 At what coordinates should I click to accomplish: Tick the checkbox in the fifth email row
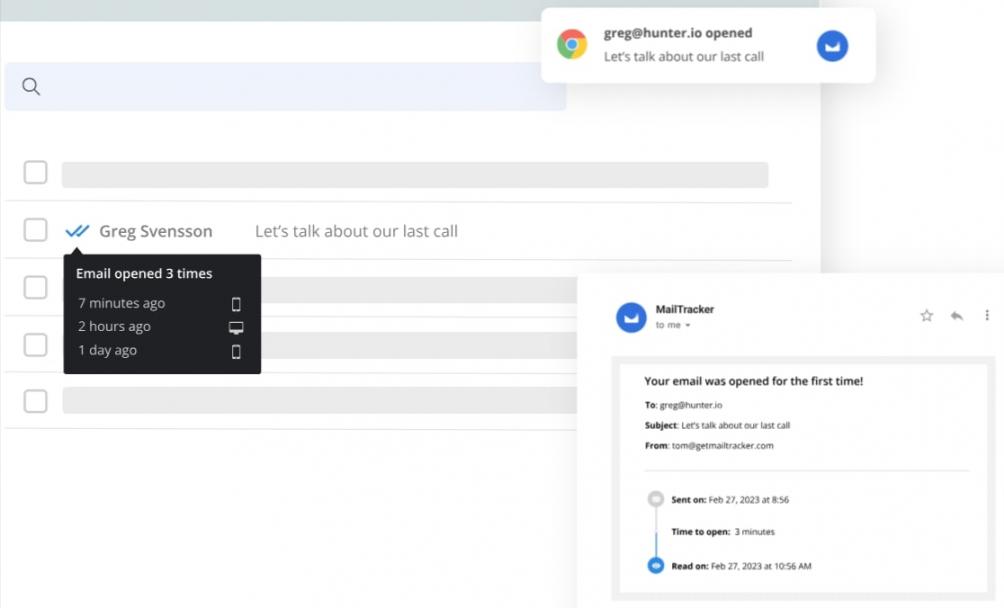coord(35,401)
